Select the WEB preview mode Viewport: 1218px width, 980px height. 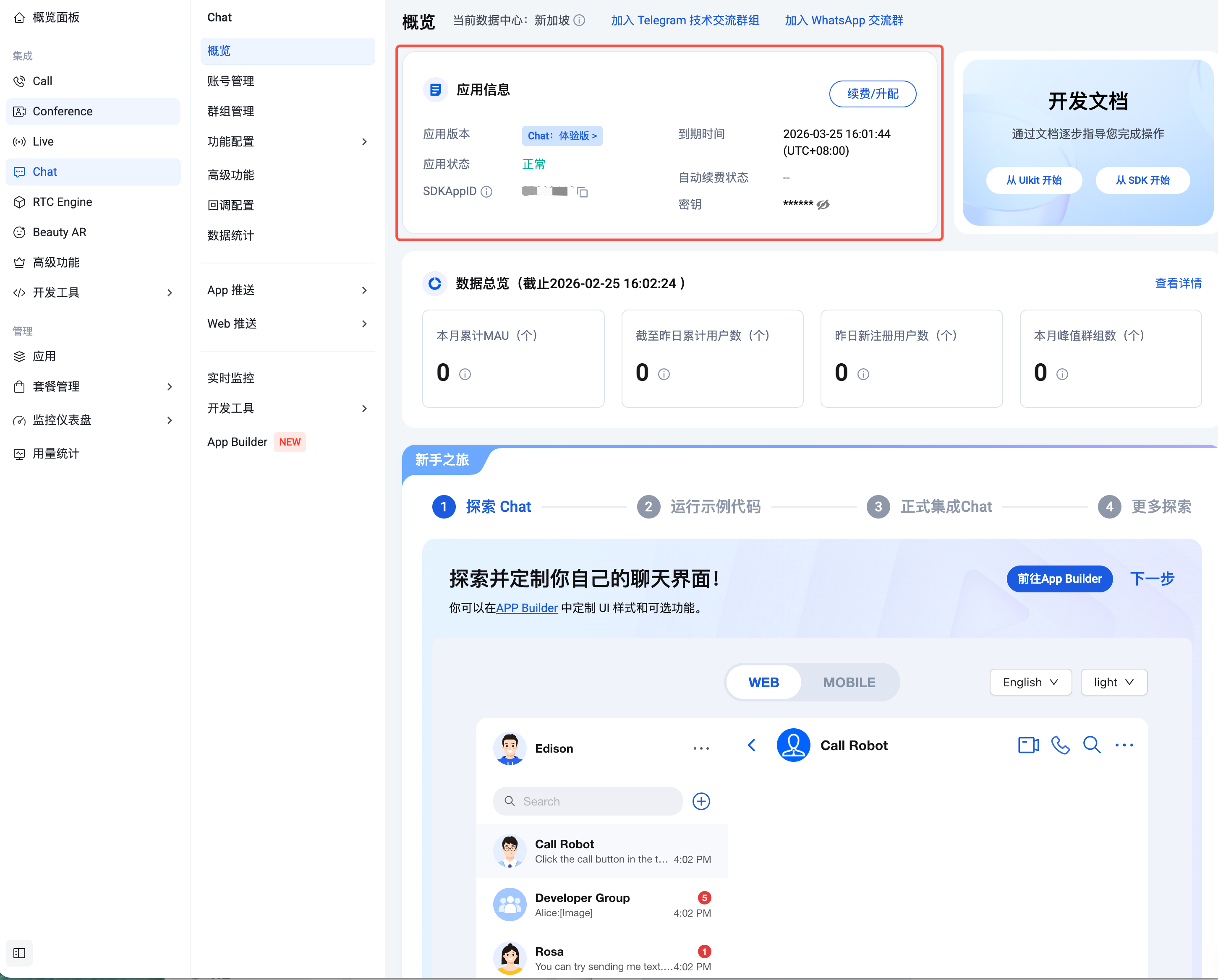[763, 682]
